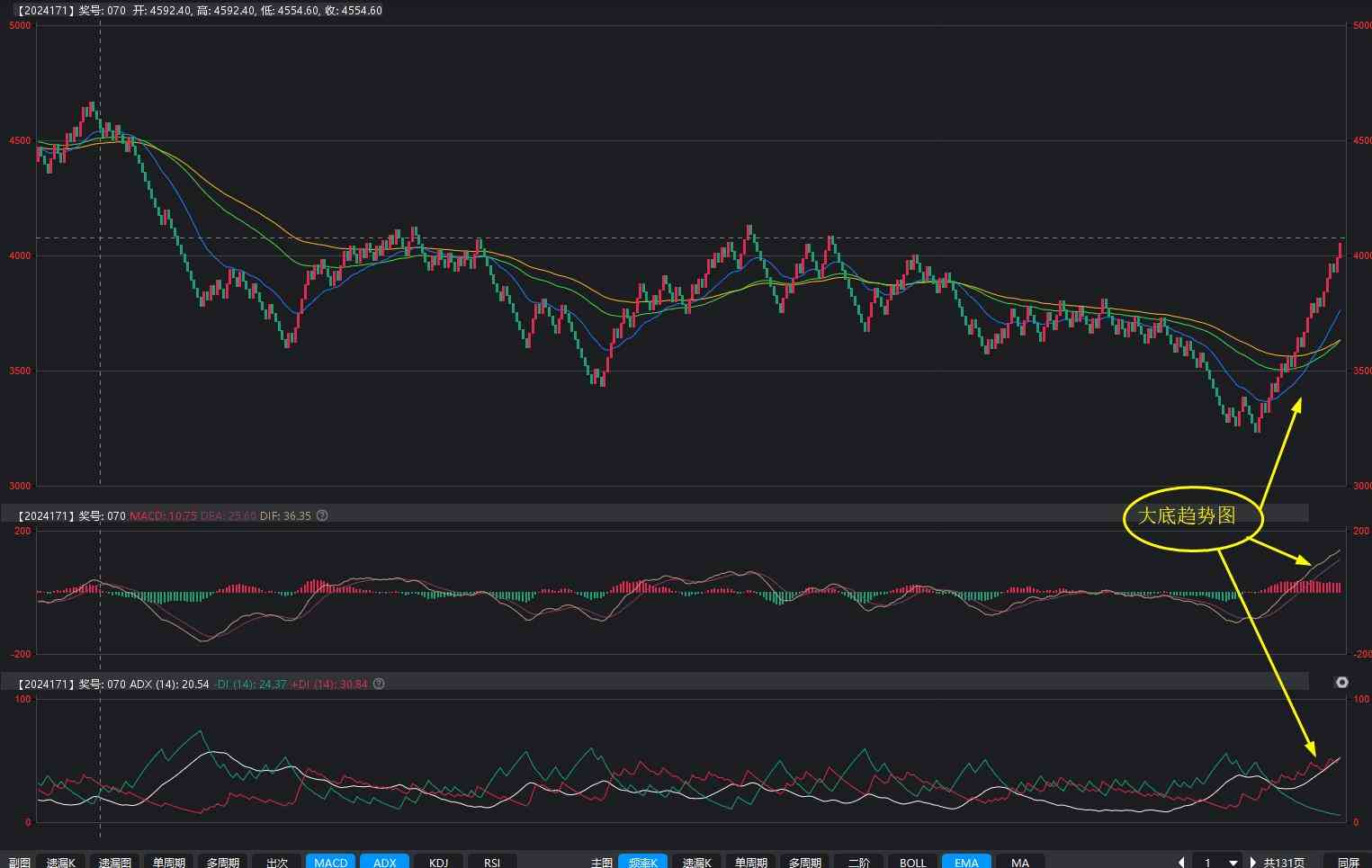This screenshot has height=868, width=1372.
Task: Select 二阶 main chart option
Action: pos(858,862)
